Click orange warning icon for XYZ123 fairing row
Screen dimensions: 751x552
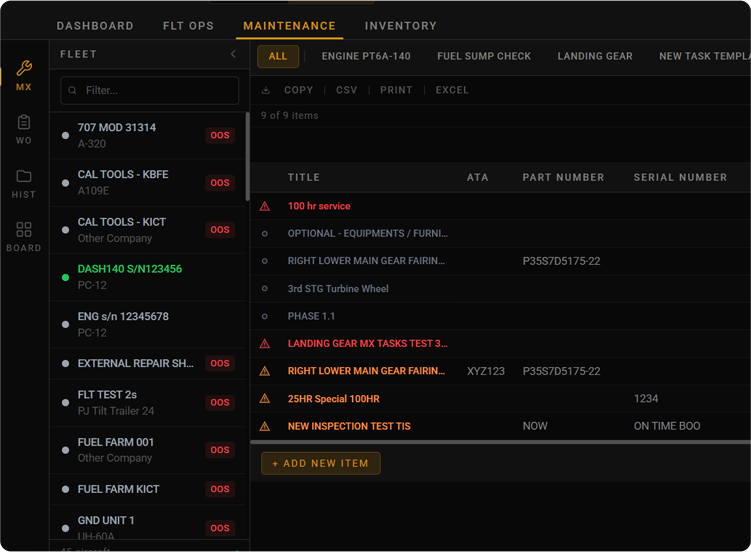pos(265,371)
